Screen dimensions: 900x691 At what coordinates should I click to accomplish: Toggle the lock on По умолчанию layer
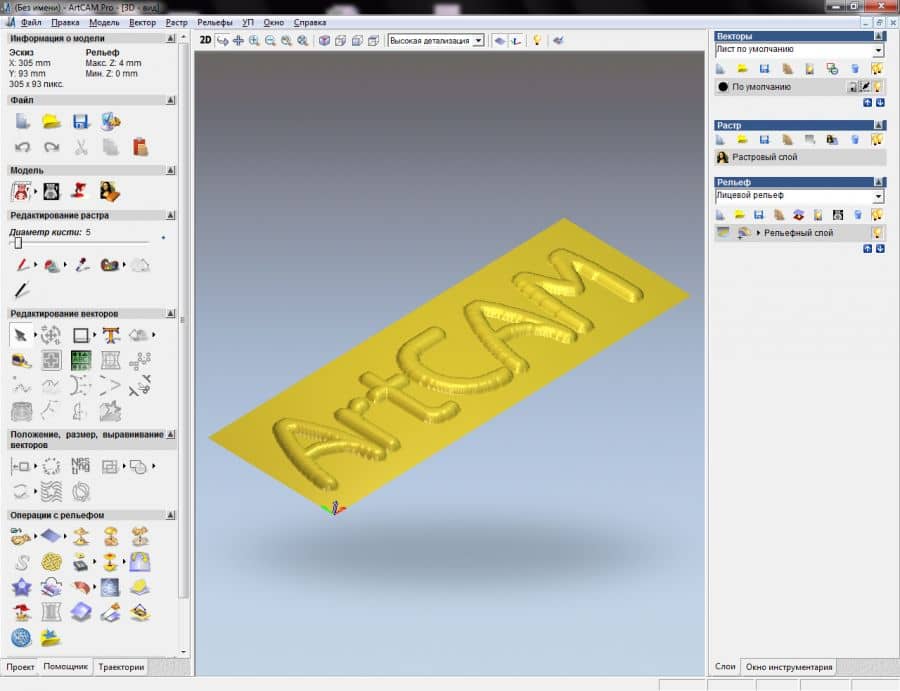click(852, 87)
